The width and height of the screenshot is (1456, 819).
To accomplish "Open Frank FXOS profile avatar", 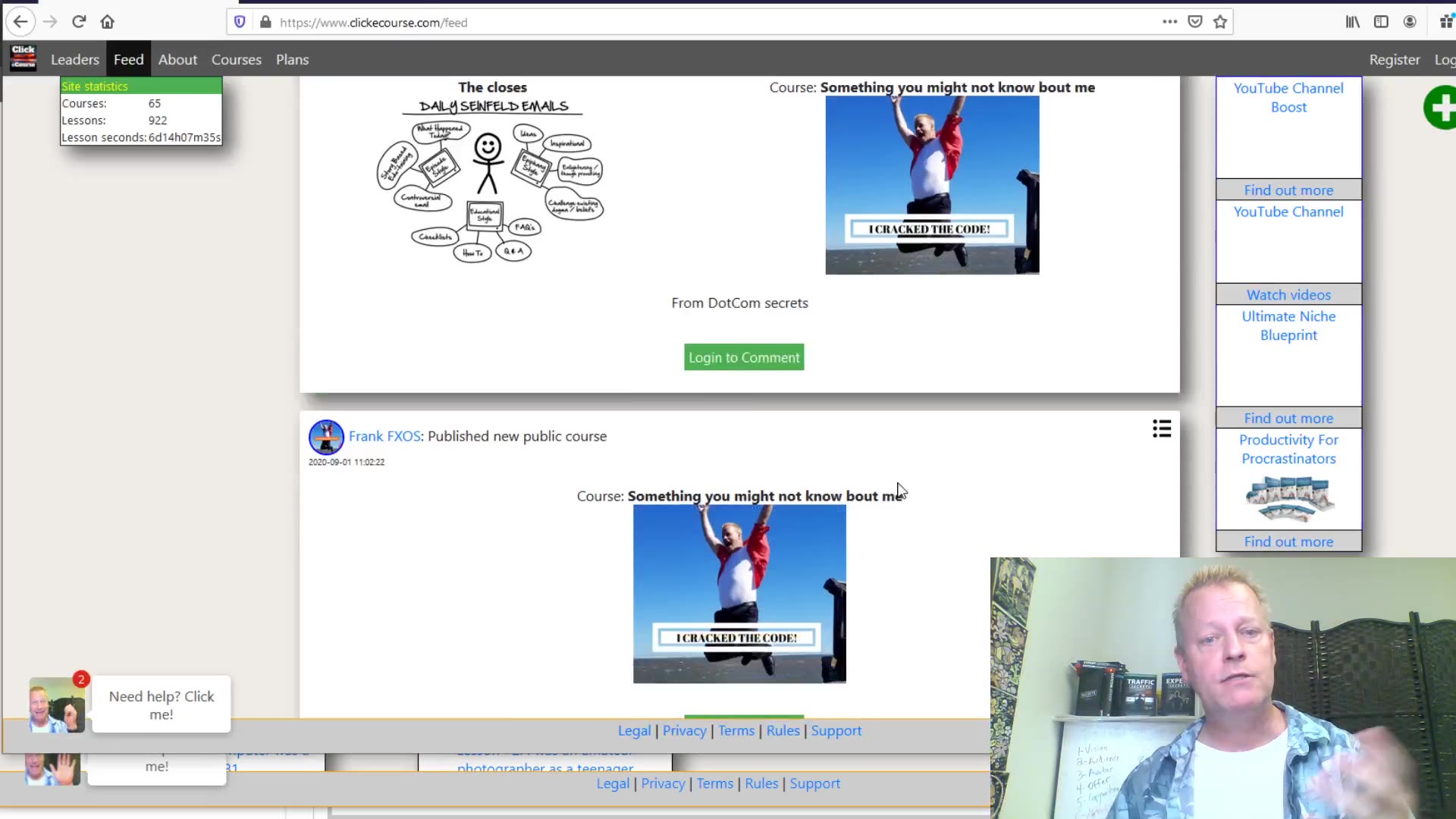I will tap(326, 438).
